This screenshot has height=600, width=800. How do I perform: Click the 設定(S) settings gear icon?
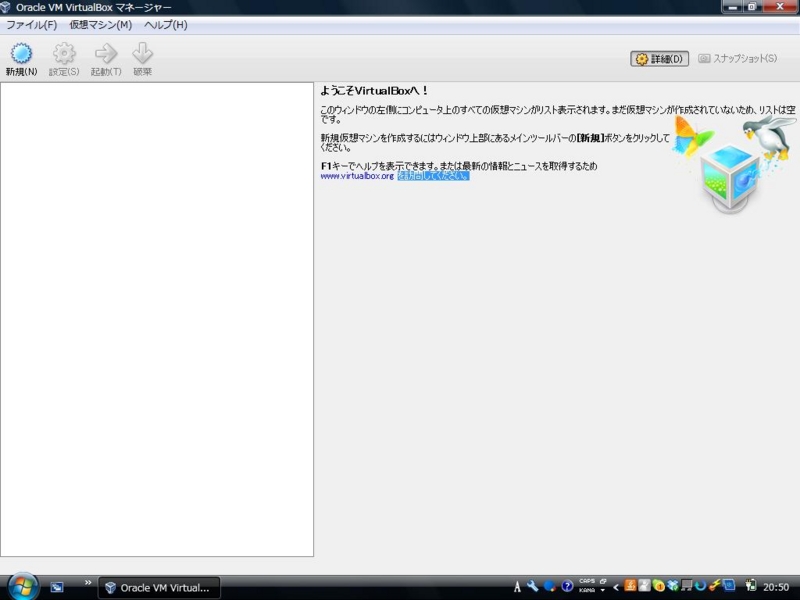(x=64, y=53)
